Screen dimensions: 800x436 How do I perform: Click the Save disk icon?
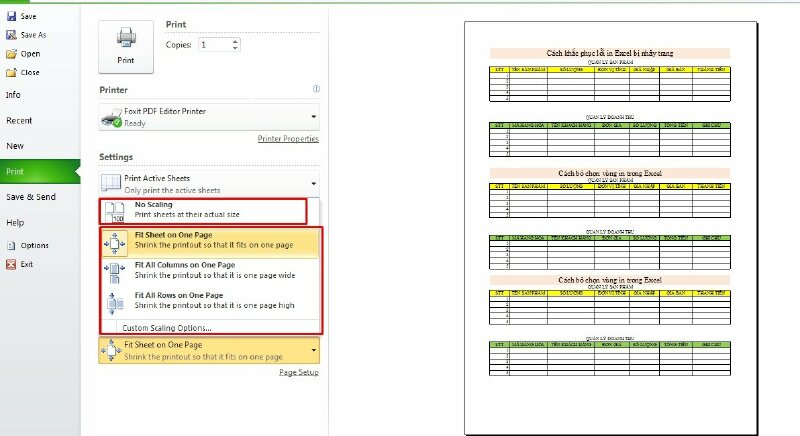point(11,16)
